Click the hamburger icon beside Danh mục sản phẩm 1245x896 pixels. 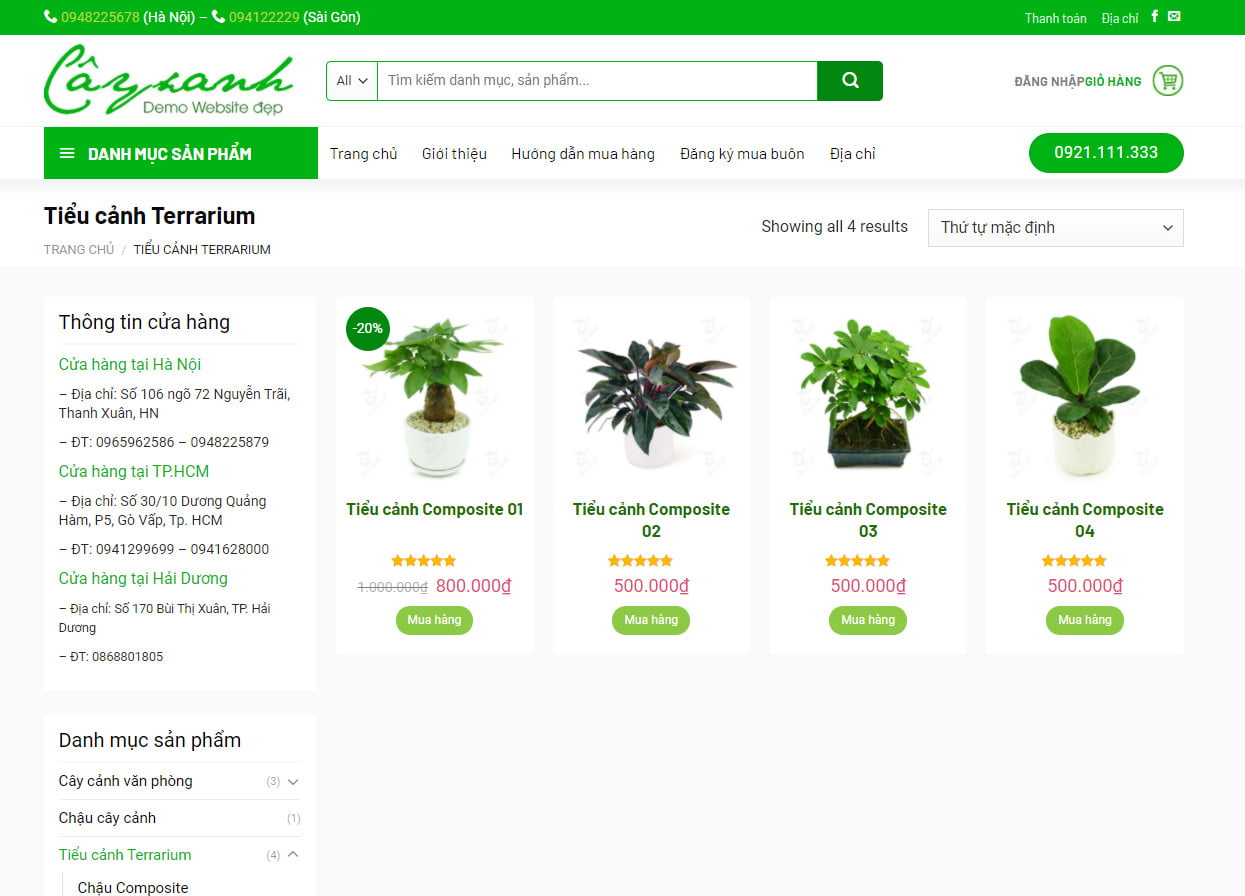point(67,154)
